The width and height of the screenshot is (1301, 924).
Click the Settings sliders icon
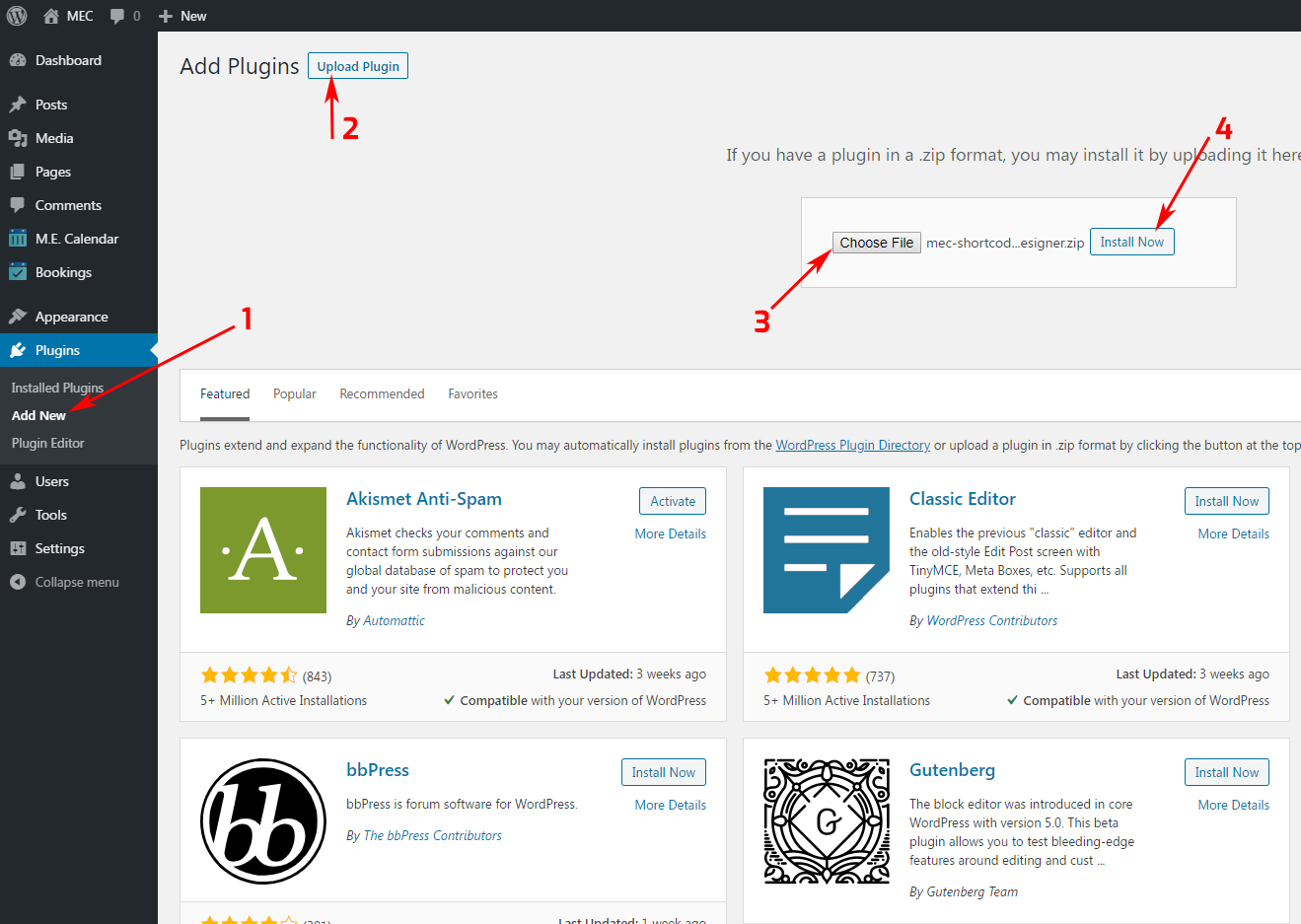(x=18, y=548)
